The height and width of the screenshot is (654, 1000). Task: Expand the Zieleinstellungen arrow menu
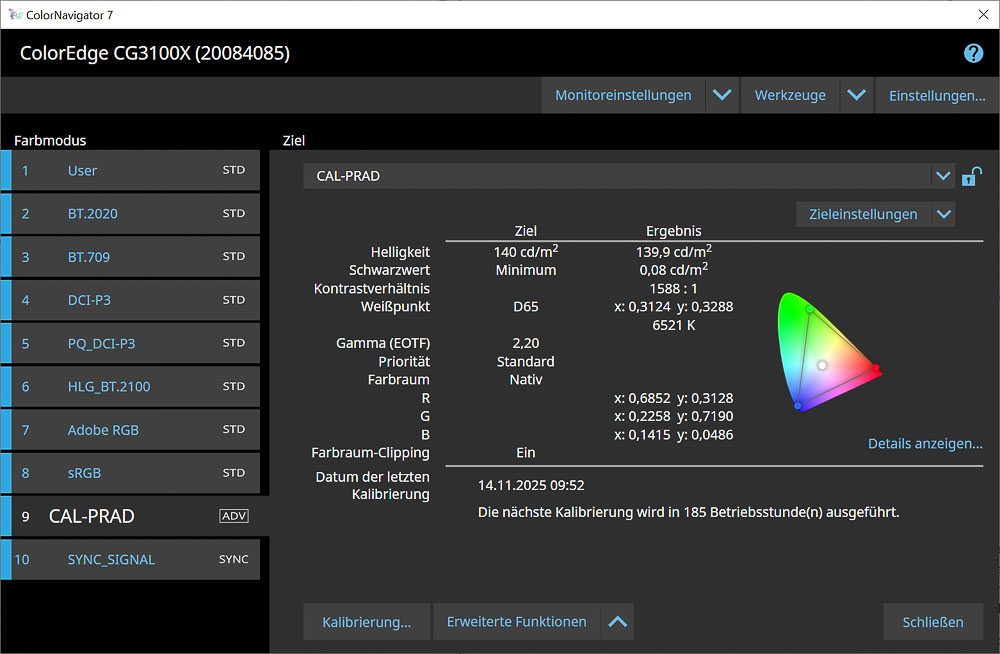click(942, 214)
